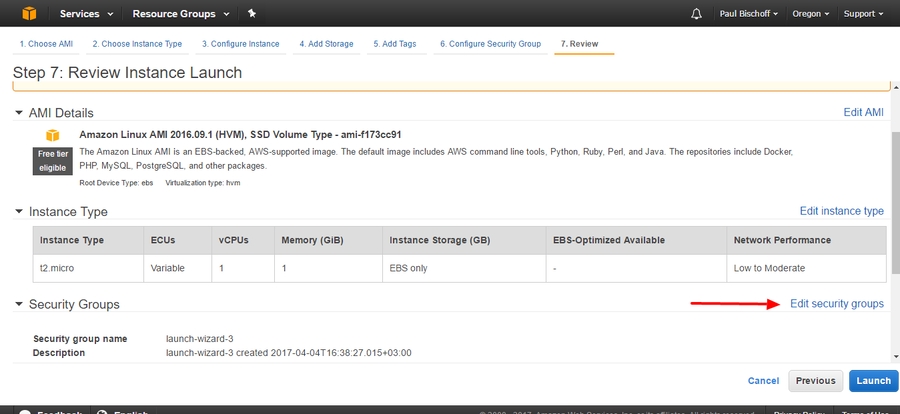The height and width of the screenshot is (414, 900).
Task: Open the Support menu
Action: [863, 14]
